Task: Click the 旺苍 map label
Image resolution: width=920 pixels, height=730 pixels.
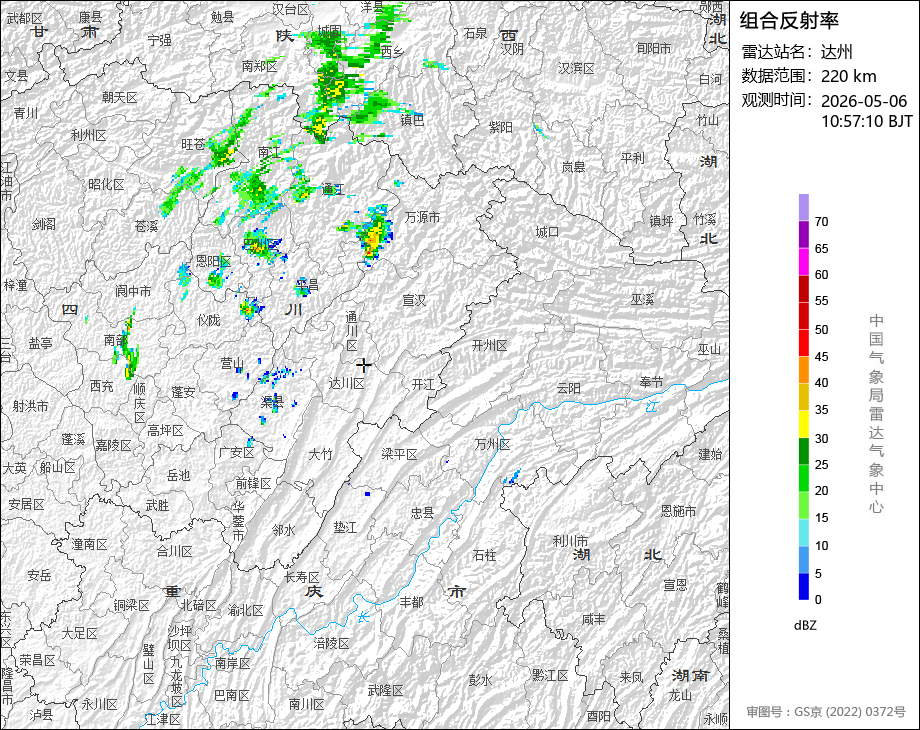Action: click(194, 144)
